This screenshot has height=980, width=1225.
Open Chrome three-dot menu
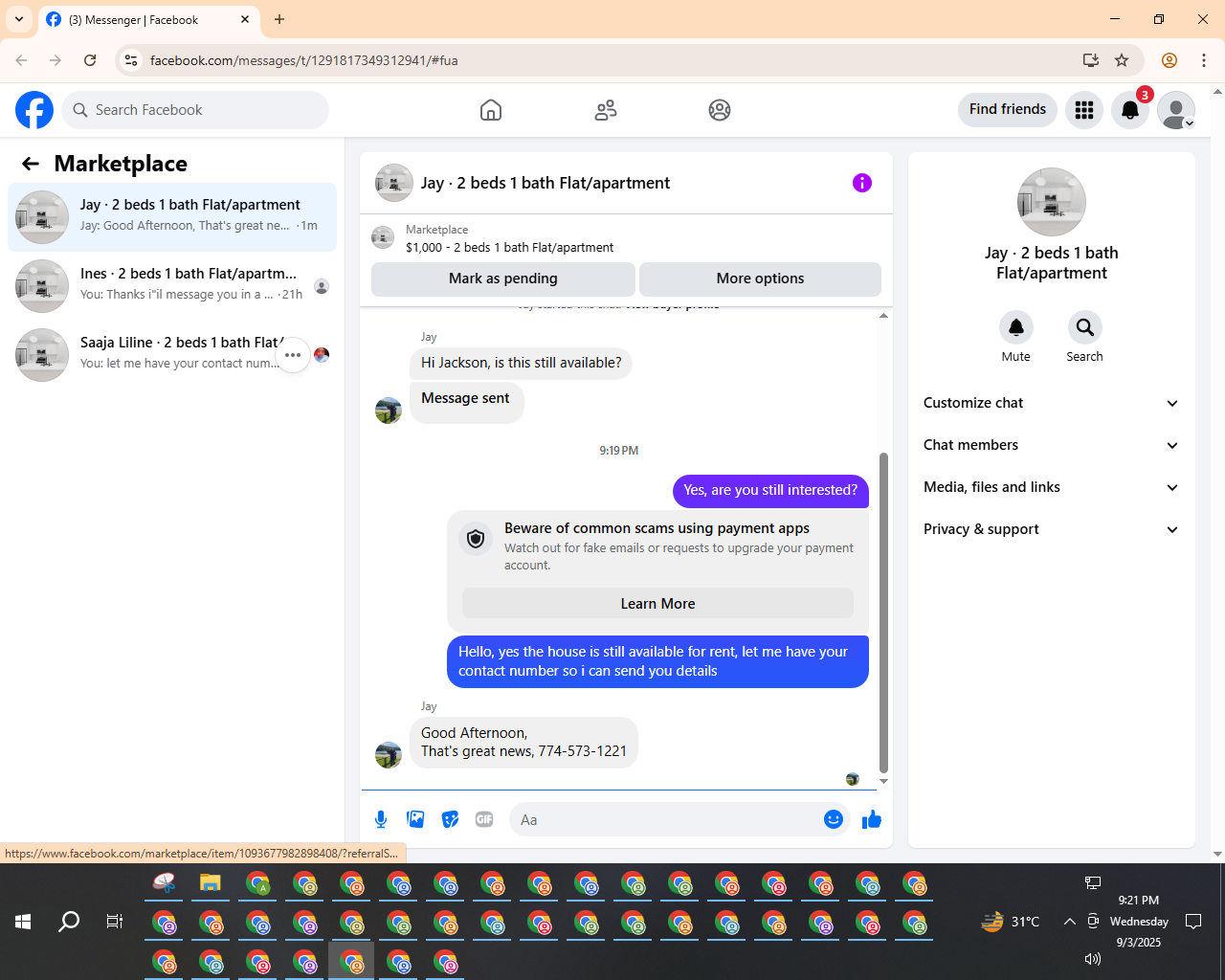[x=1204, y=60]
